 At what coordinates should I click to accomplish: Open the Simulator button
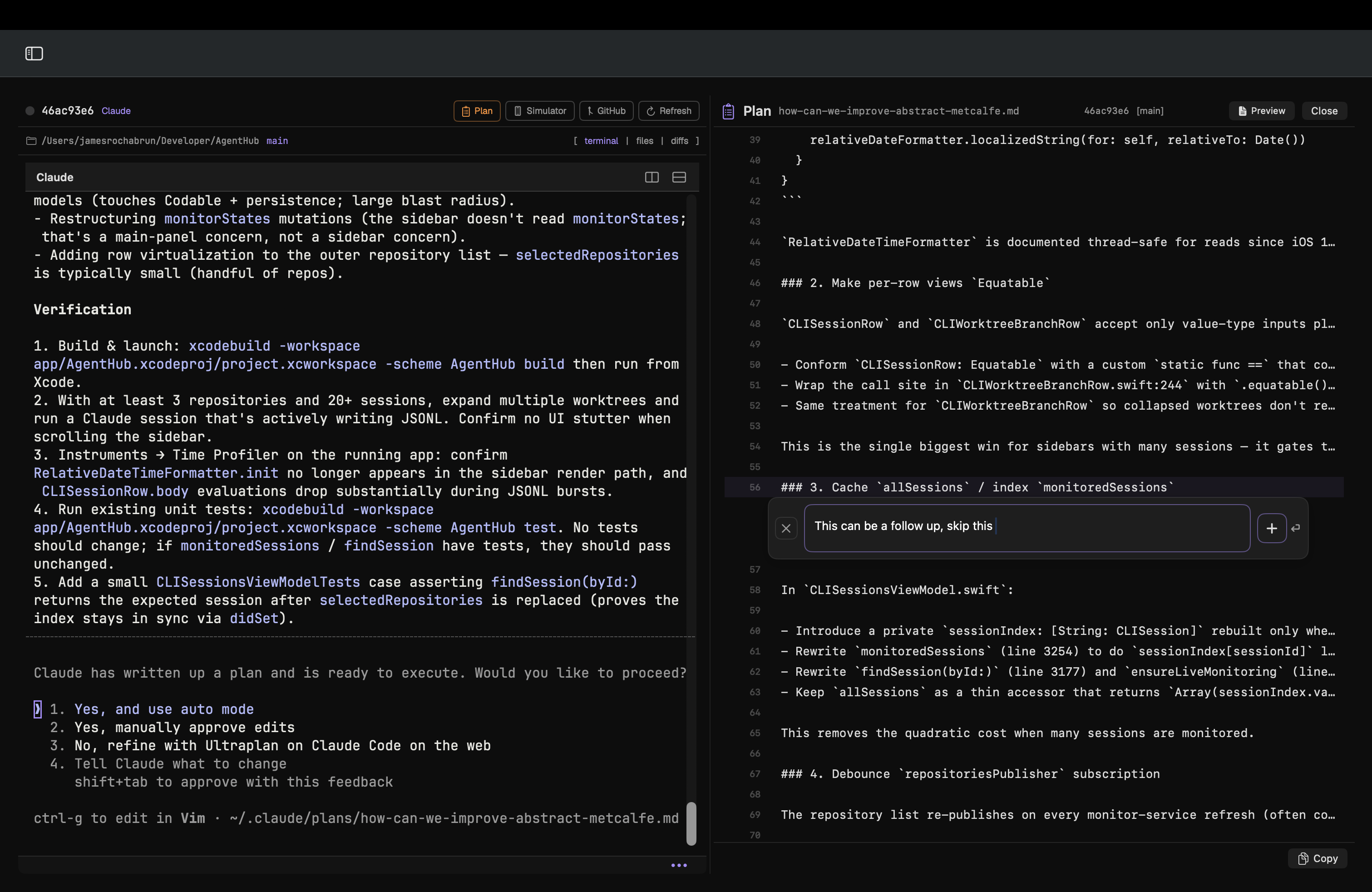pos(539,111)
